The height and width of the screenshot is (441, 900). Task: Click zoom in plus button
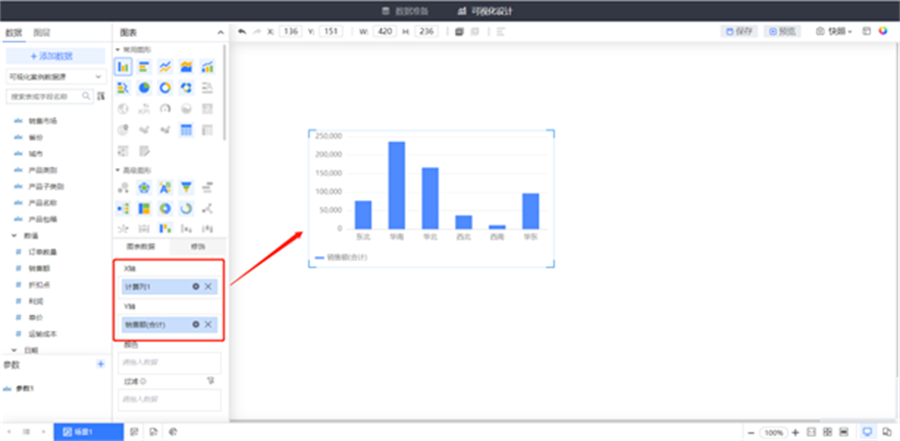[x=794, y=431]
